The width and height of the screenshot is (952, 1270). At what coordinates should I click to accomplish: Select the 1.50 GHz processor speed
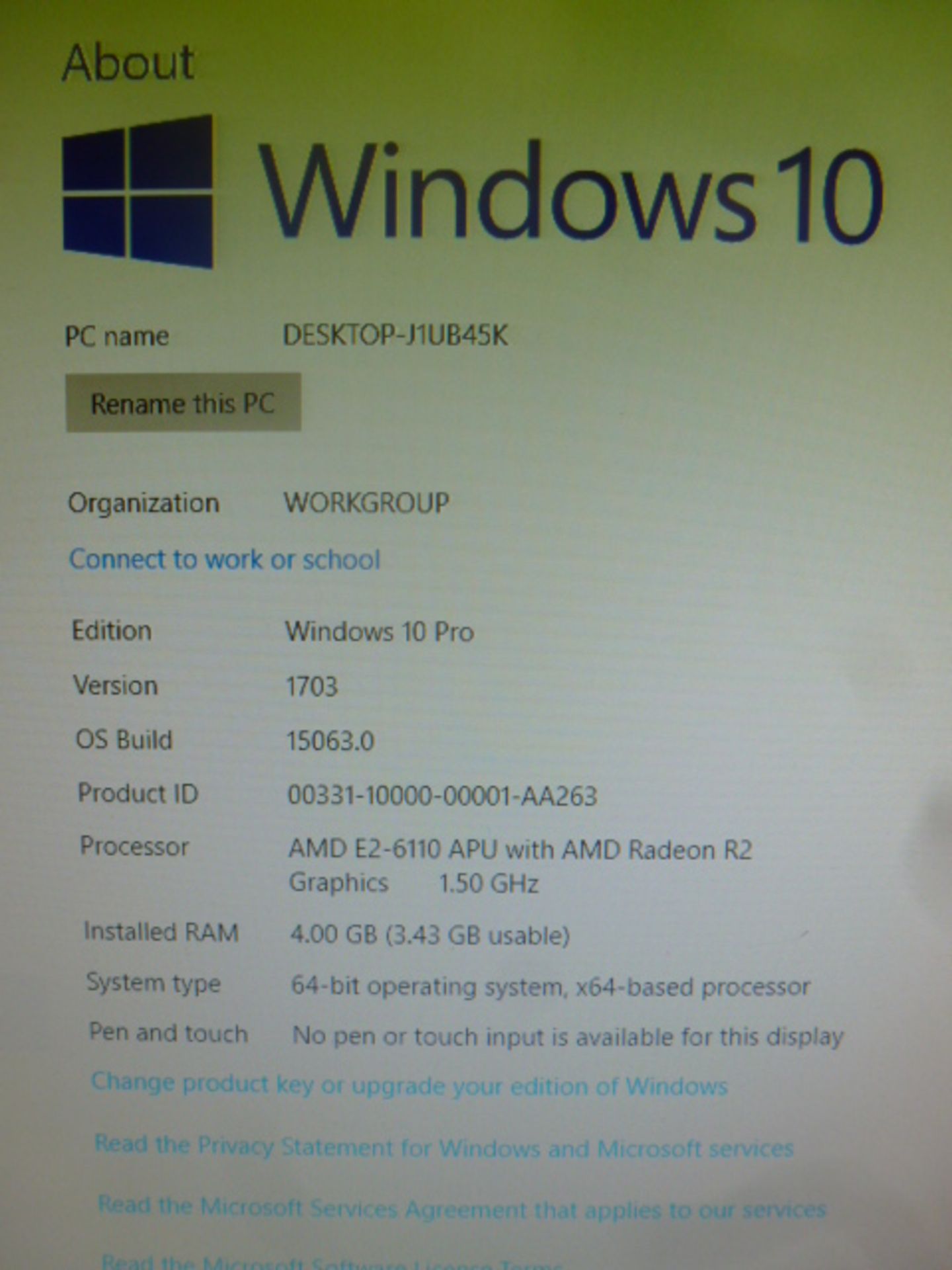(489, 884)
